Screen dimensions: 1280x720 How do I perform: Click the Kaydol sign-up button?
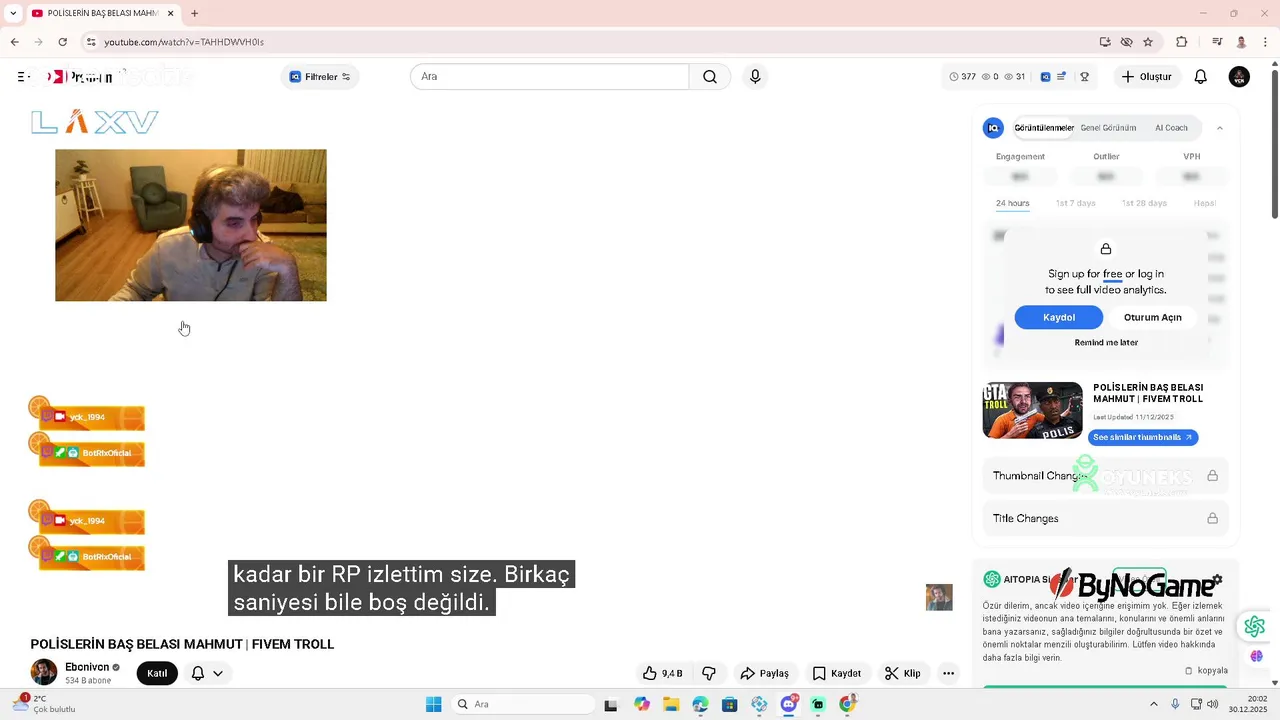coord(1059,317)
